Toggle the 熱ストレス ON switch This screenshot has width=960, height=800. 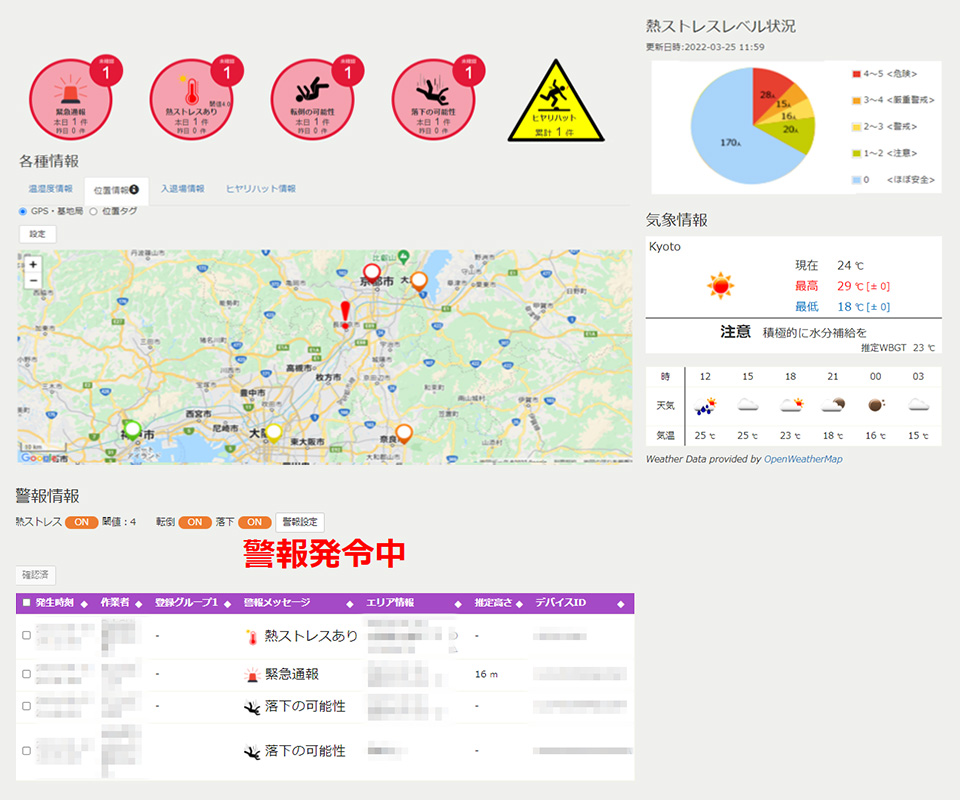point(81,522)
